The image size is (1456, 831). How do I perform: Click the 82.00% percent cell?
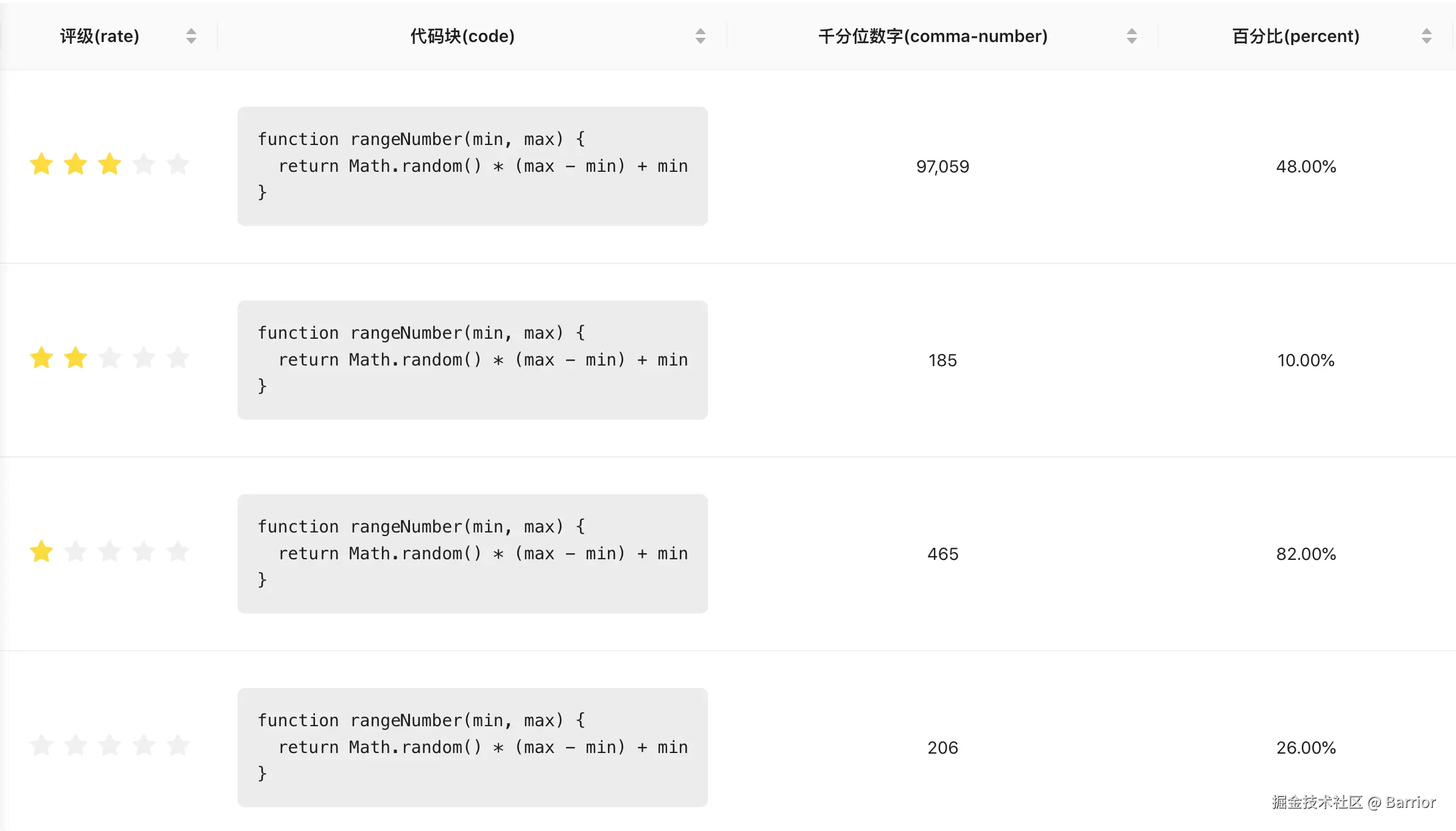tap(1306, 554)
